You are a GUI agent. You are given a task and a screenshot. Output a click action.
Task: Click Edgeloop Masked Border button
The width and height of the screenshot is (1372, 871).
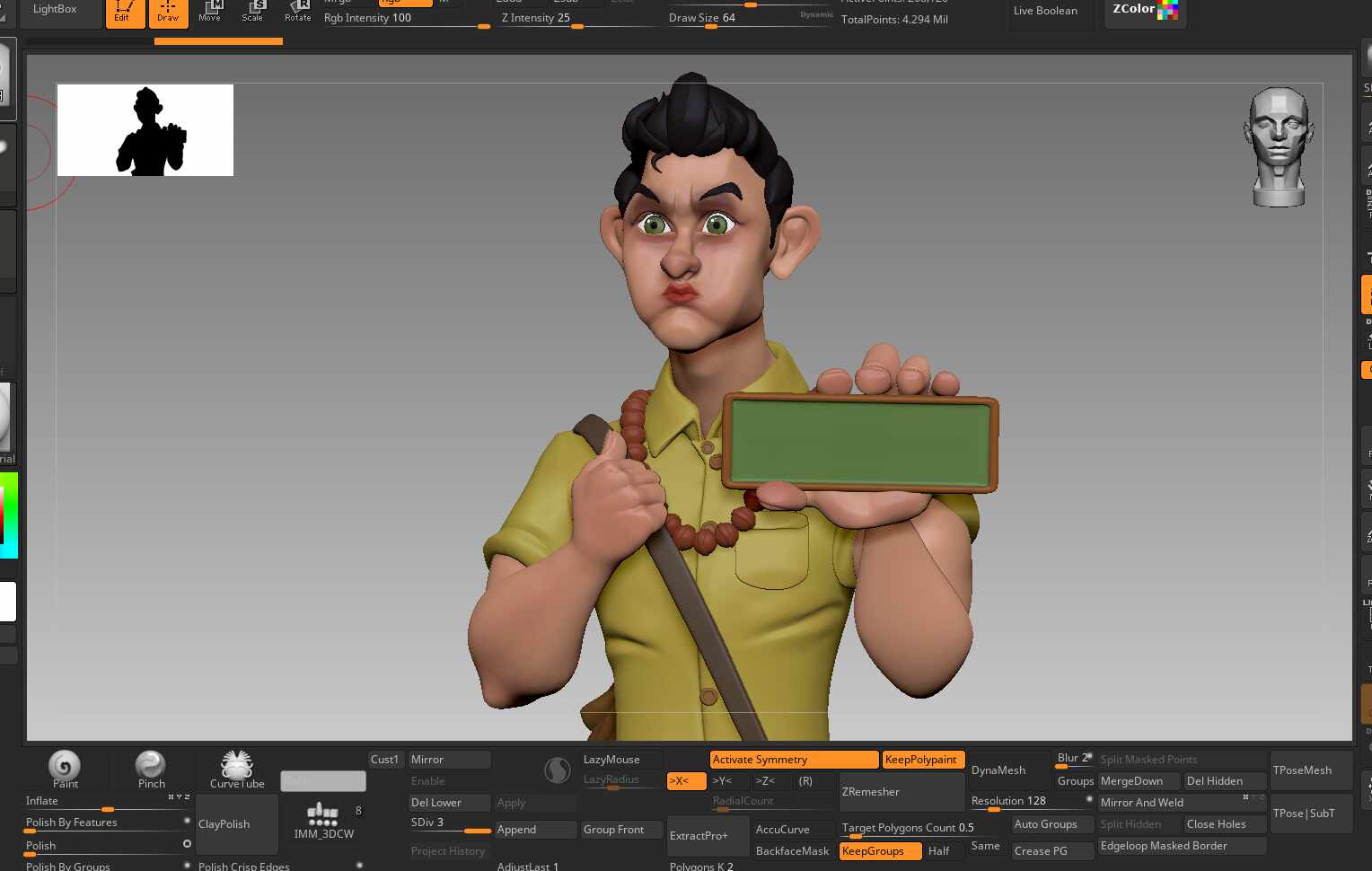click(x=1182, y=846)
